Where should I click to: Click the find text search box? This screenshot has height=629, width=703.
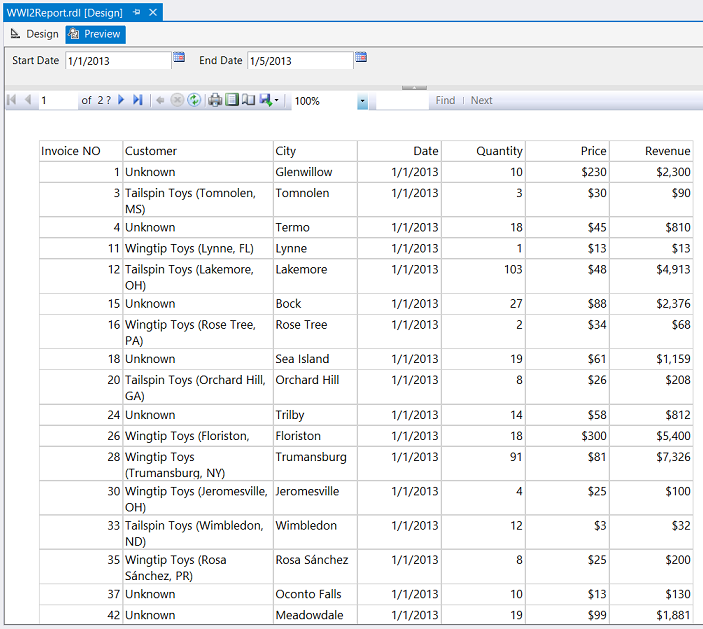402,101
